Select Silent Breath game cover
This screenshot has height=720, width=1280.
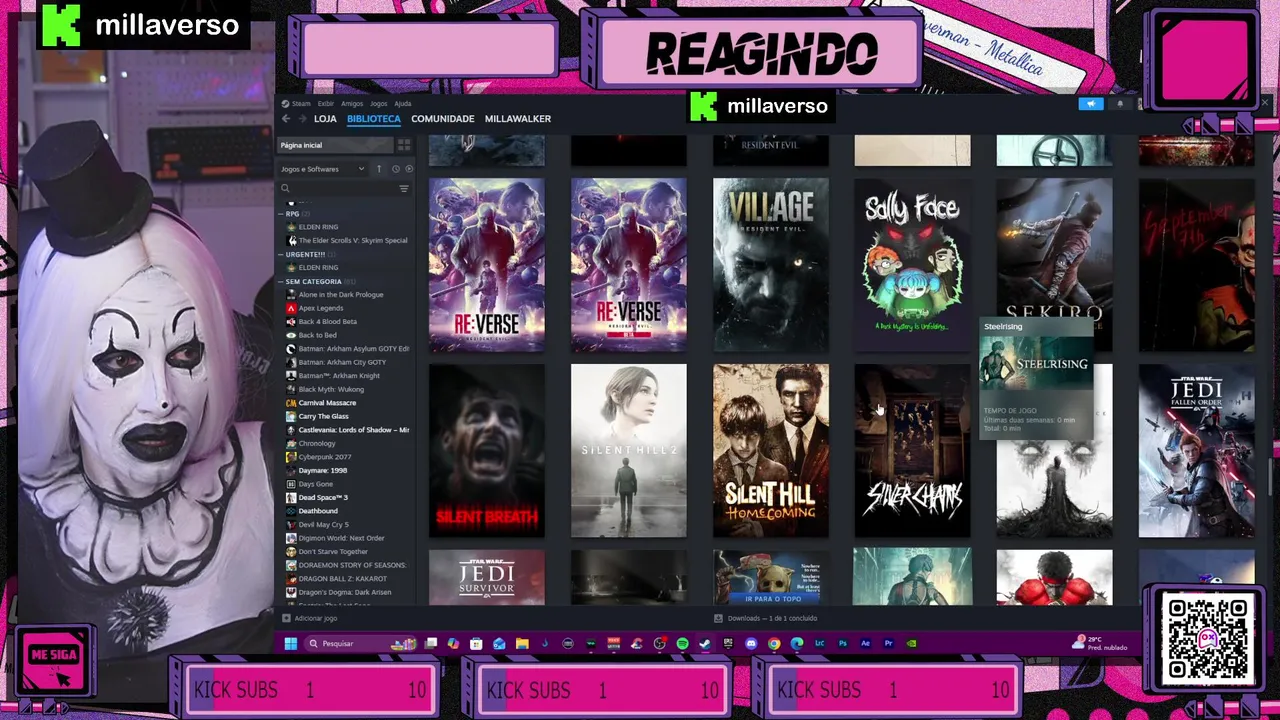[487, 451]
